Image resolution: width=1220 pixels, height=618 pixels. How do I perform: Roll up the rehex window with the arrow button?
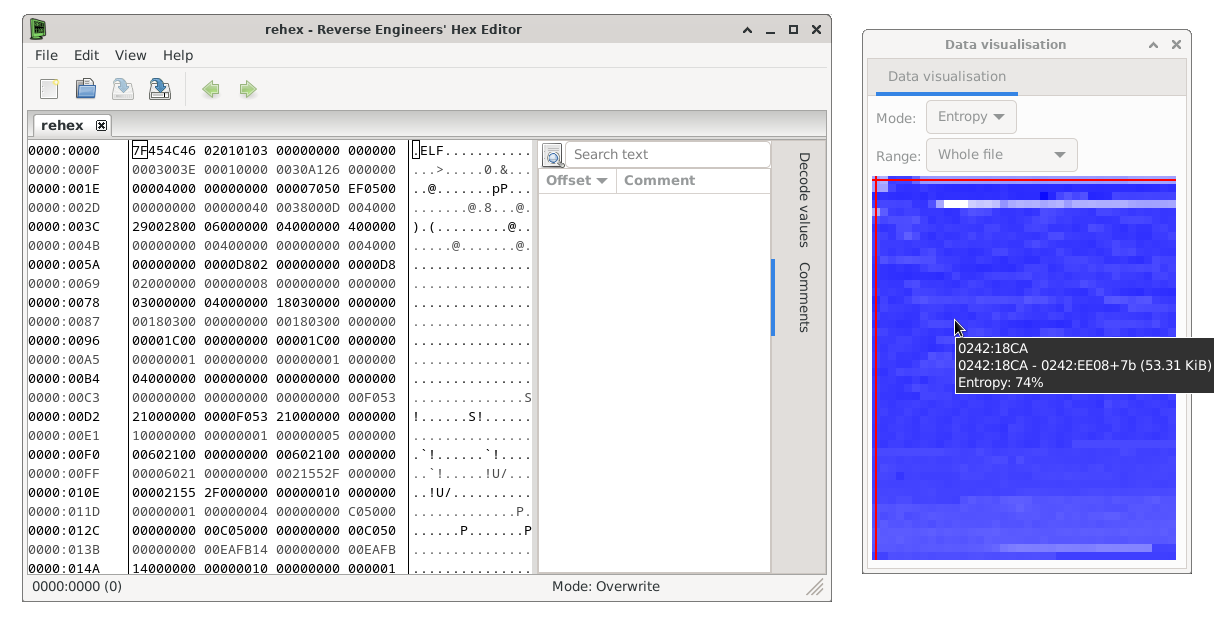(748, 29)
